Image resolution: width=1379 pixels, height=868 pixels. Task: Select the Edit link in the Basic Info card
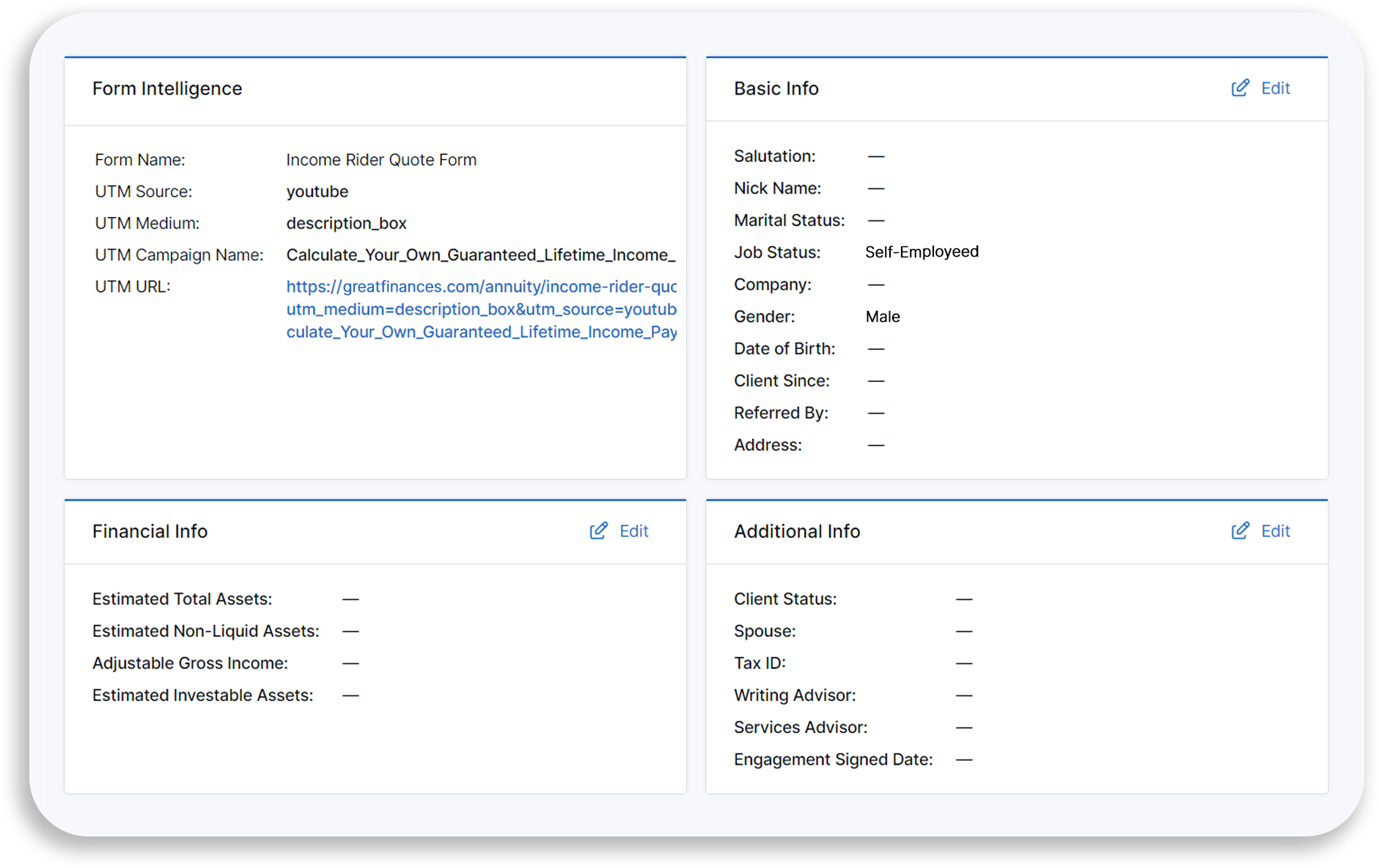1276,87
